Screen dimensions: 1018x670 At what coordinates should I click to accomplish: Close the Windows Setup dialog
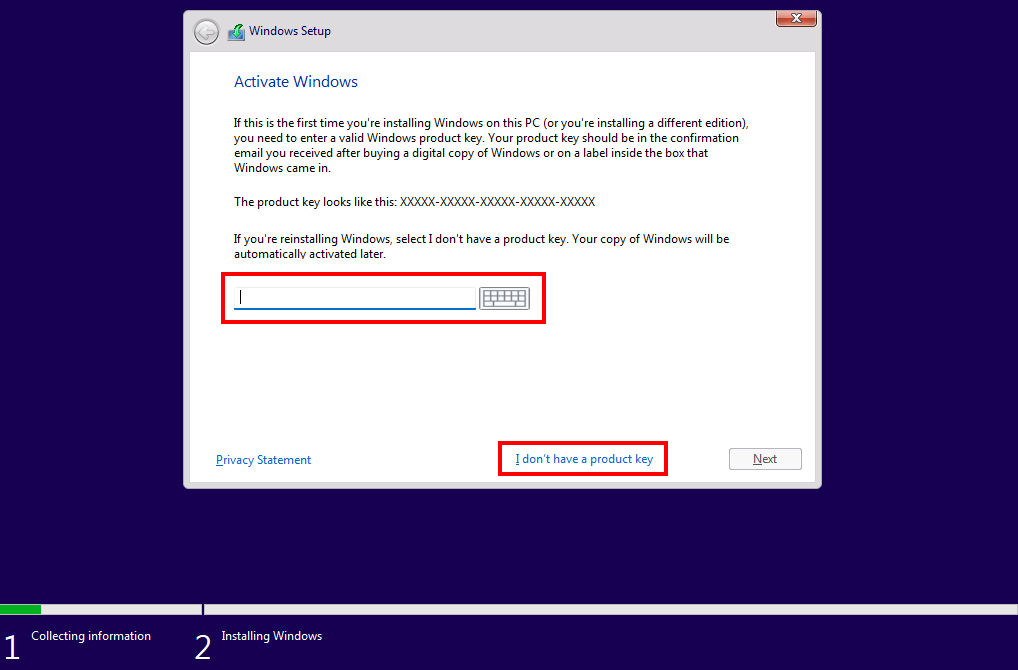[x=796, y=18]
